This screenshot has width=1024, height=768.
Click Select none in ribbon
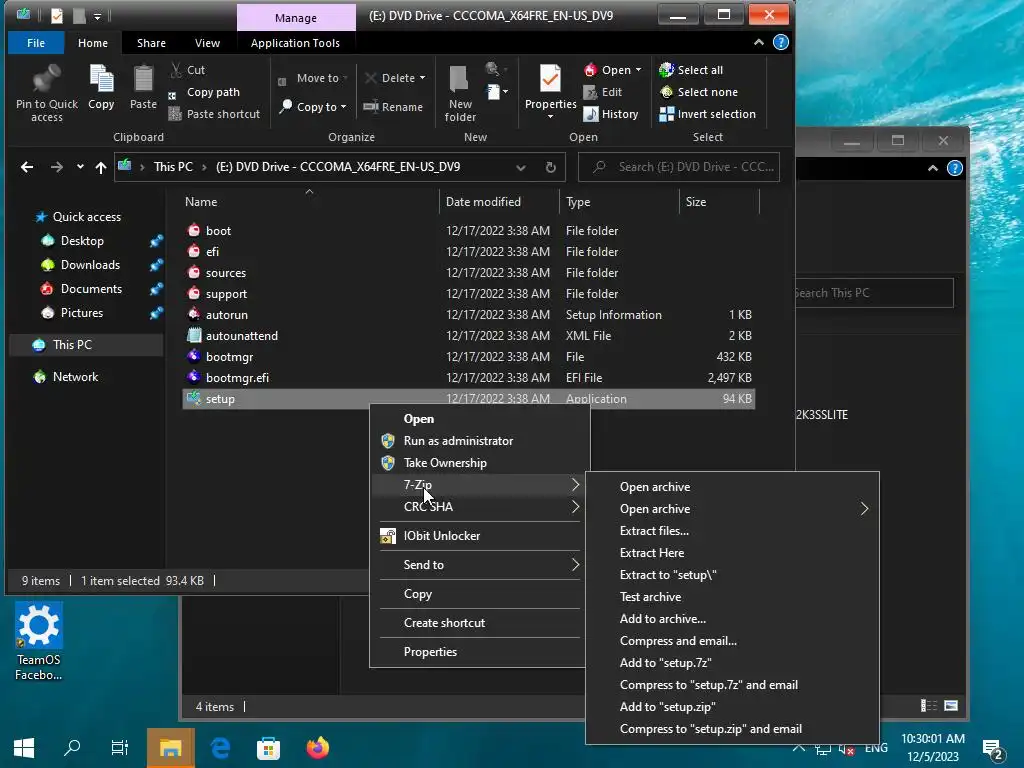698,92
